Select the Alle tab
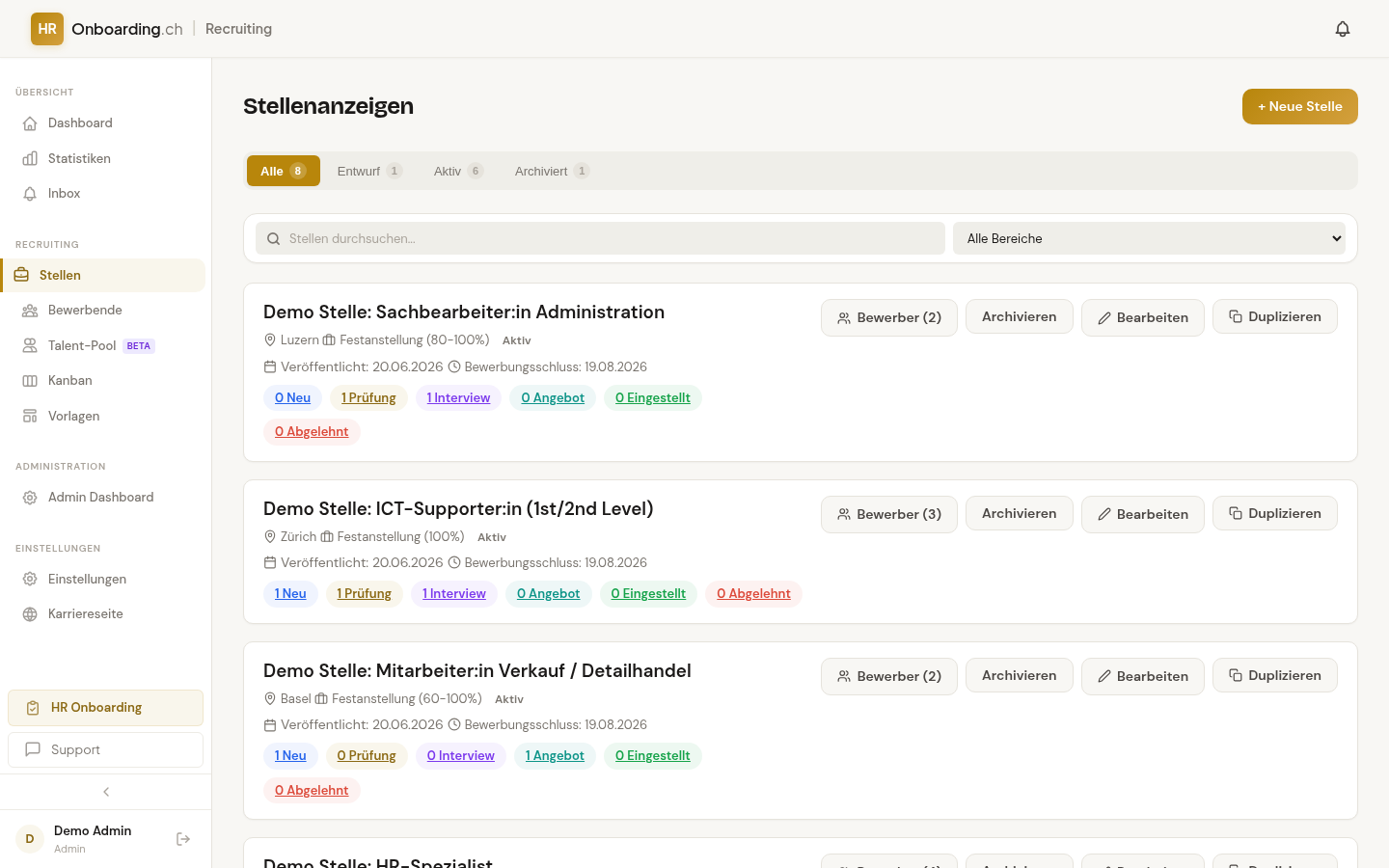1389x868 pixels. coord(284,171)
